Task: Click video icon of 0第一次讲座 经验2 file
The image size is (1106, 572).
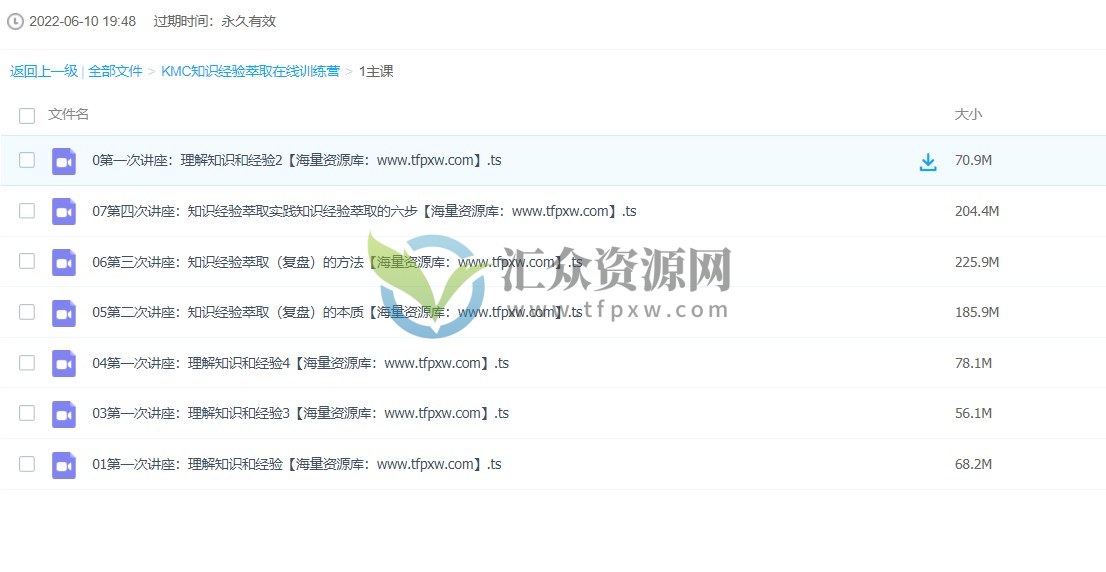Action: 64,161
